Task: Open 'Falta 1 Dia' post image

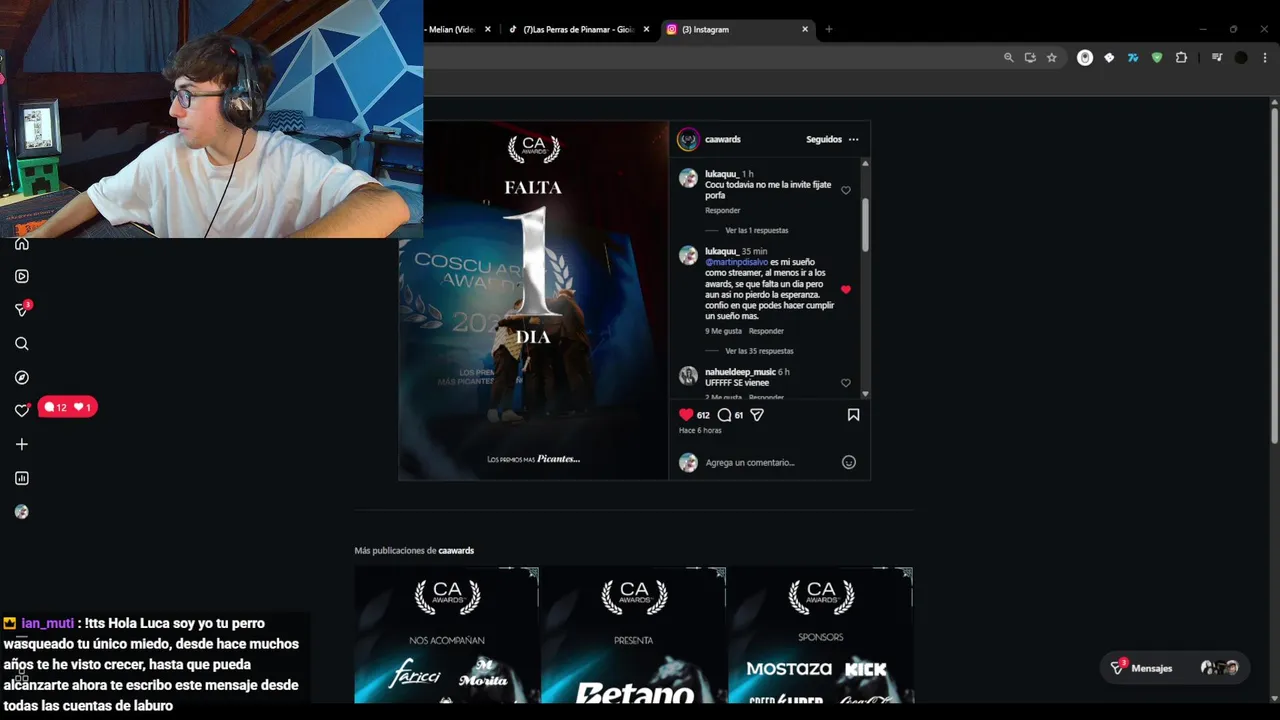Action: point(533,300)
